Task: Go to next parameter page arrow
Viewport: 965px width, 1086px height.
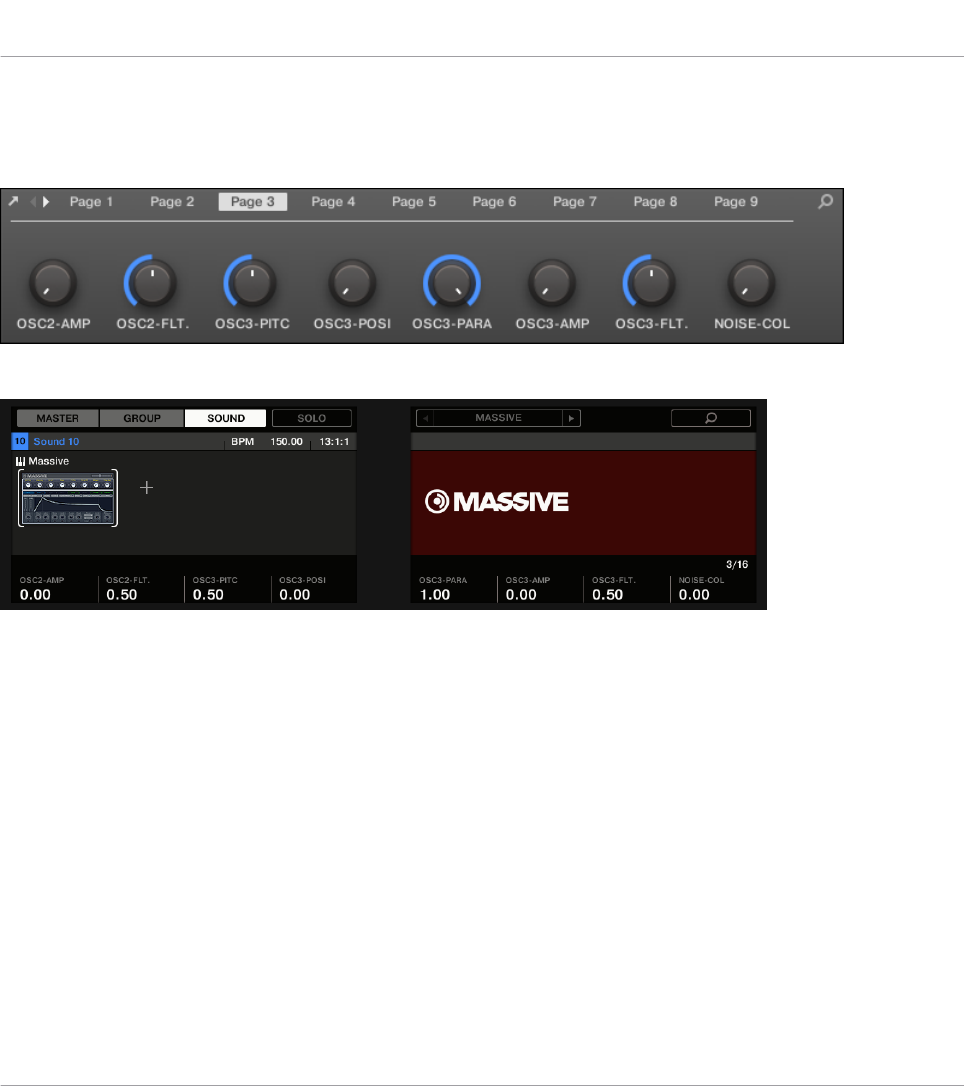Action: 46,202
